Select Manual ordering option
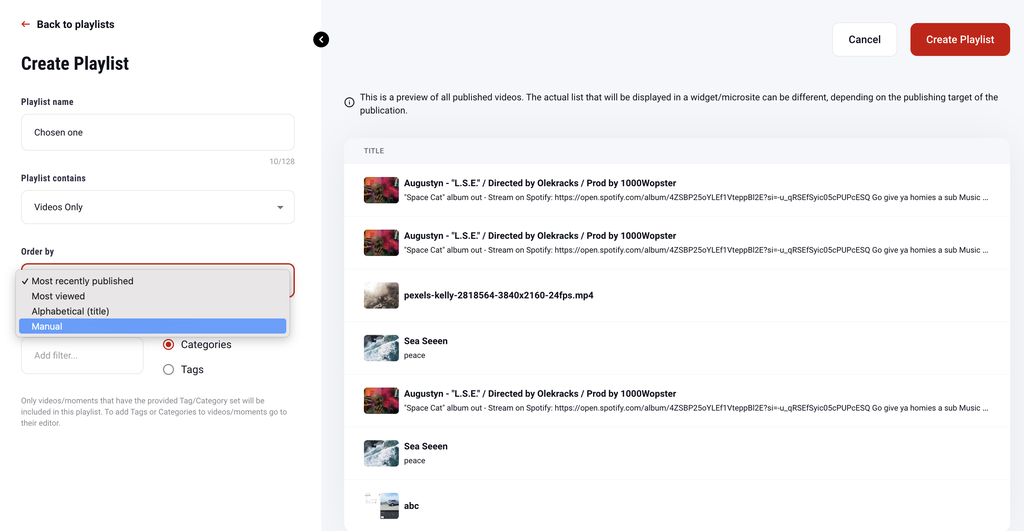This screenshot has height=531, width=1024. [x=47, y=326]
